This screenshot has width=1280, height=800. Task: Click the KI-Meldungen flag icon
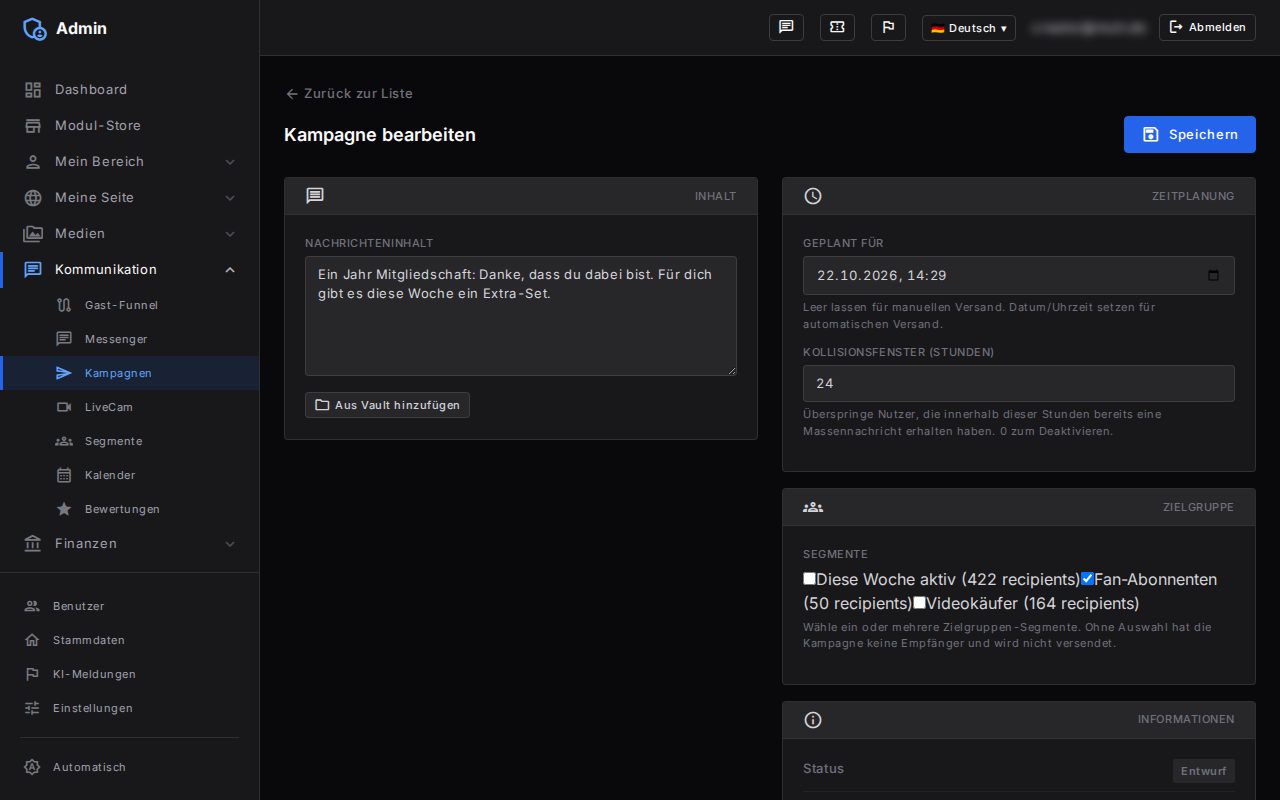click(32, 674)
